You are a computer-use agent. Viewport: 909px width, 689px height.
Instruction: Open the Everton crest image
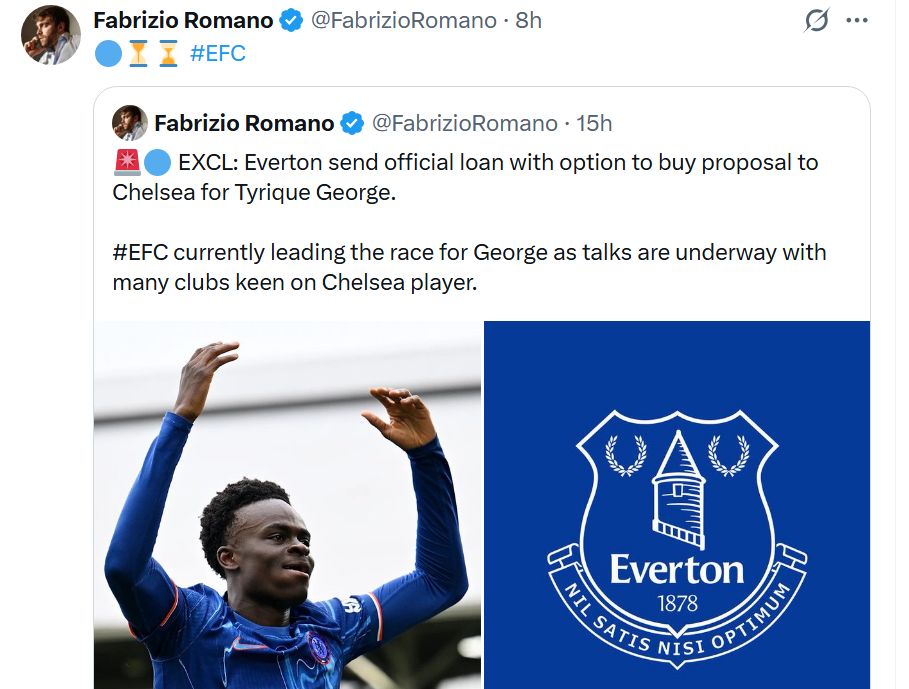pyautogui.click(x=677, y=505)
